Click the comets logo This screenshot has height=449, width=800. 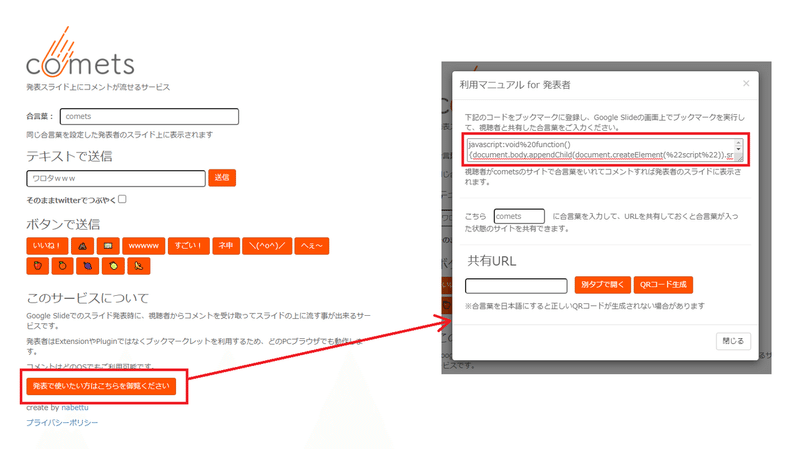pos(80,53)
